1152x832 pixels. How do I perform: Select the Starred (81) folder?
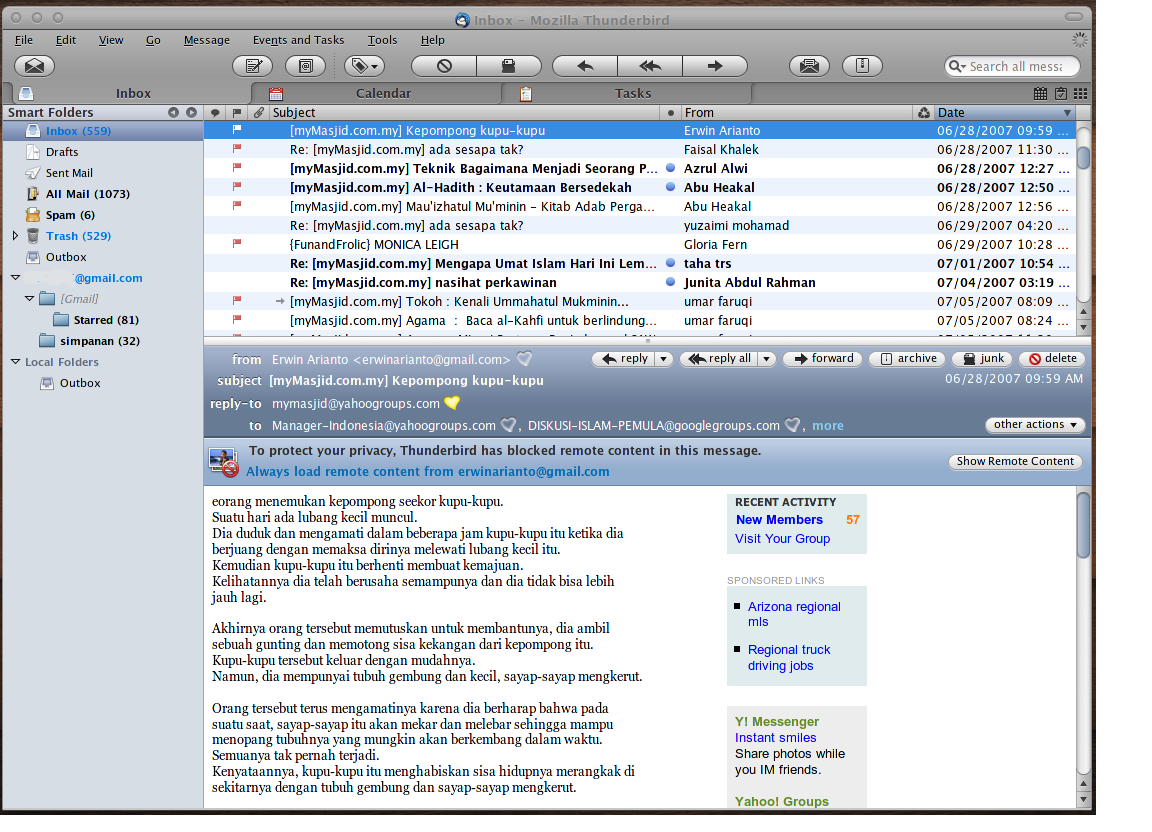point(96,320)
